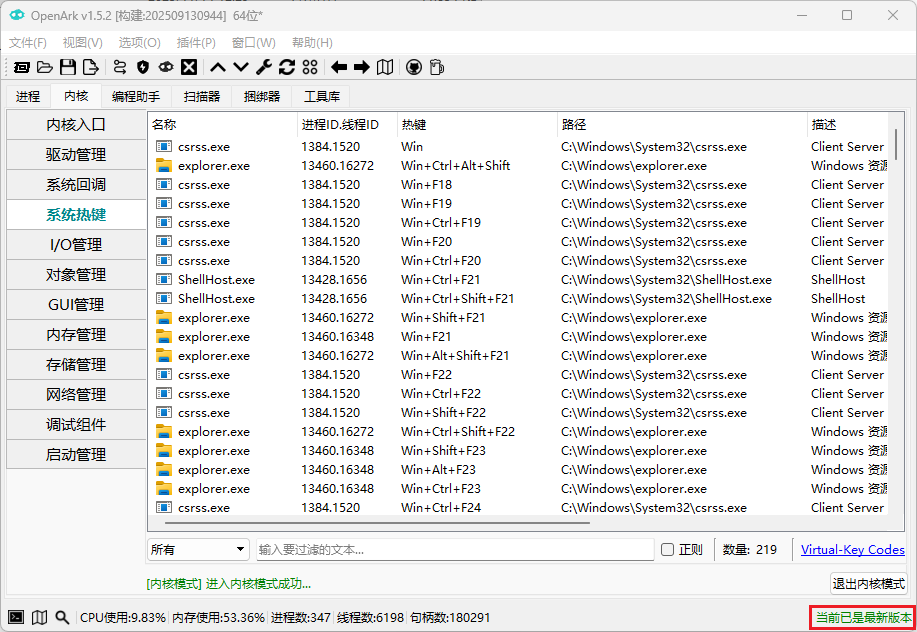917x632 pixels.
Task: Open the 存储管理 sidebar section
Action: pos(76,365)
